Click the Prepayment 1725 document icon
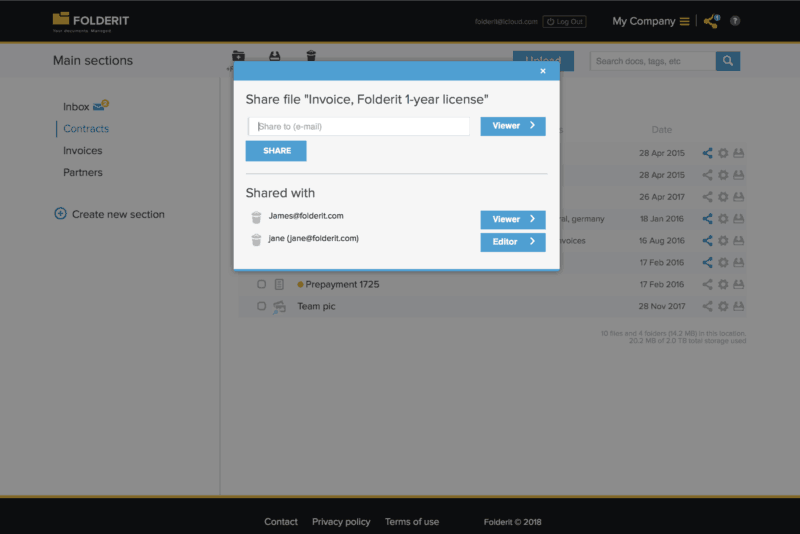 [279, 284]
